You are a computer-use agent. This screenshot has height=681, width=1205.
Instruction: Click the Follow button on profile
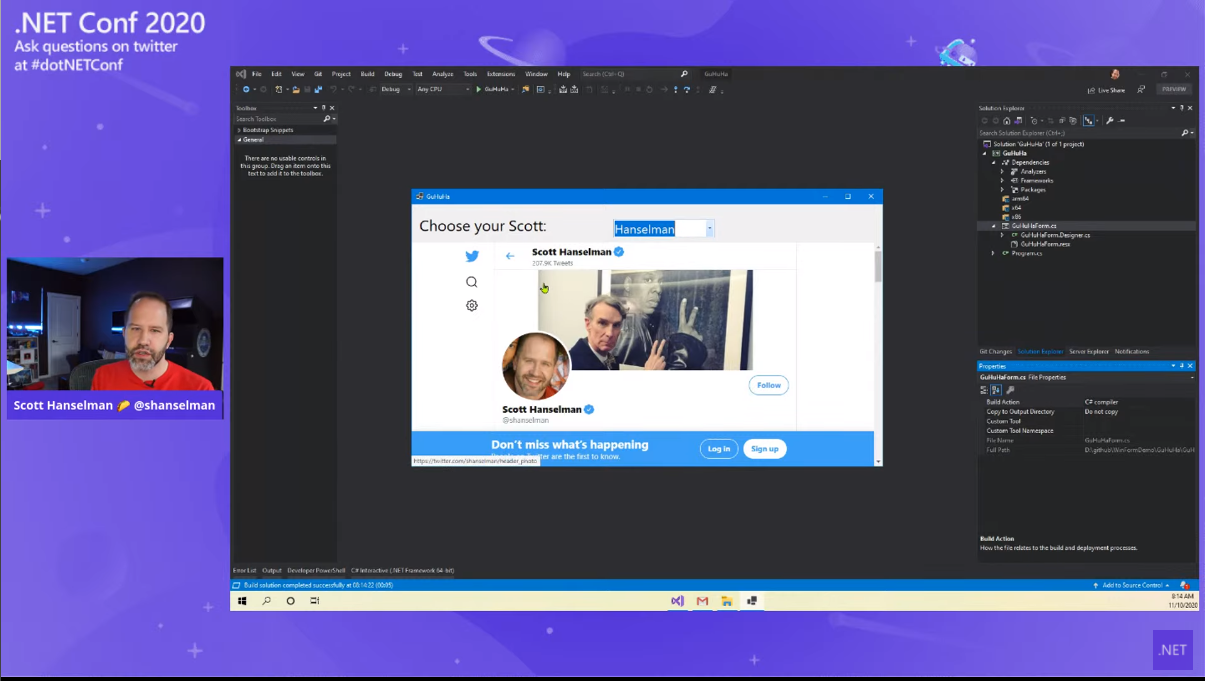(768, 385)
